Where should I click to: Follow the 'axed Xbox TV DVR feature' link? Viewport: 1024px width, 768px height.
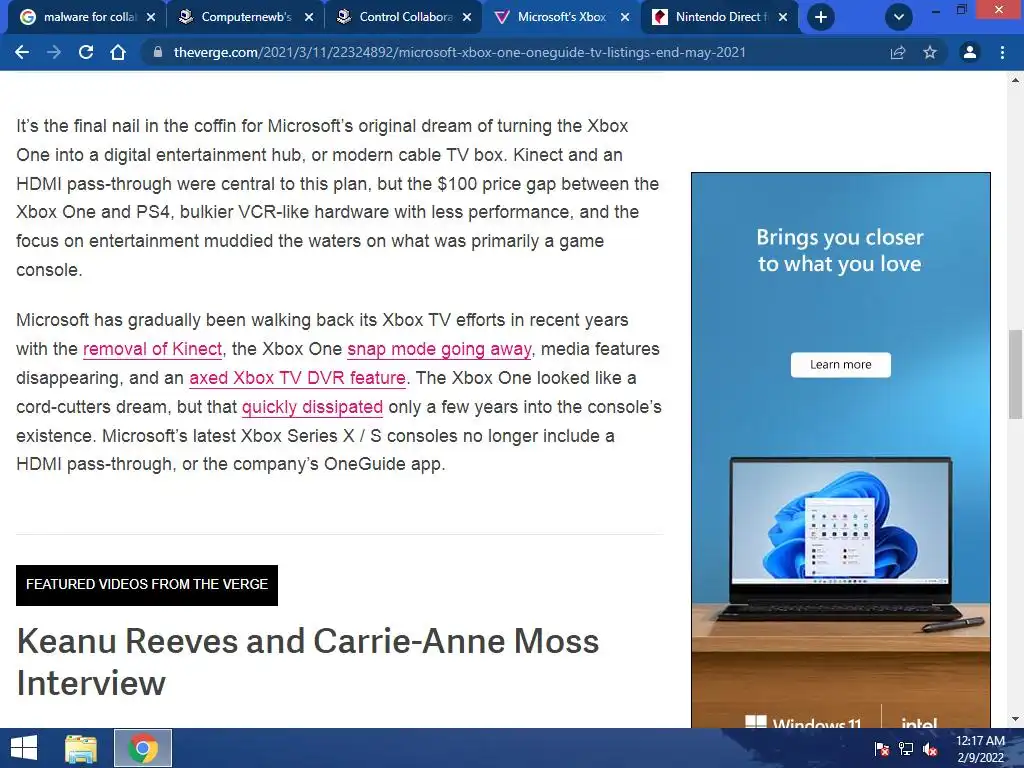(297, 377)
